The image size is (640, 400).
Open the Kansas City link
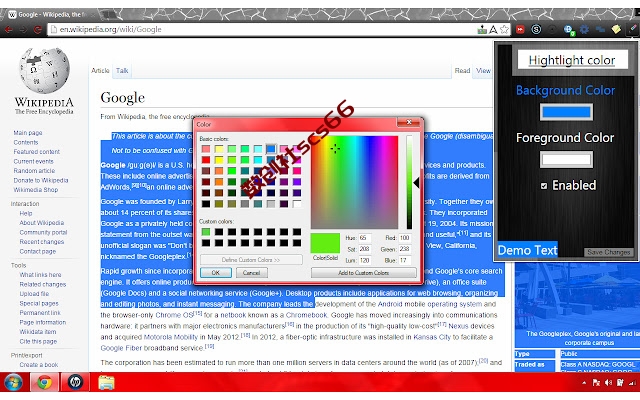[432, 337]
